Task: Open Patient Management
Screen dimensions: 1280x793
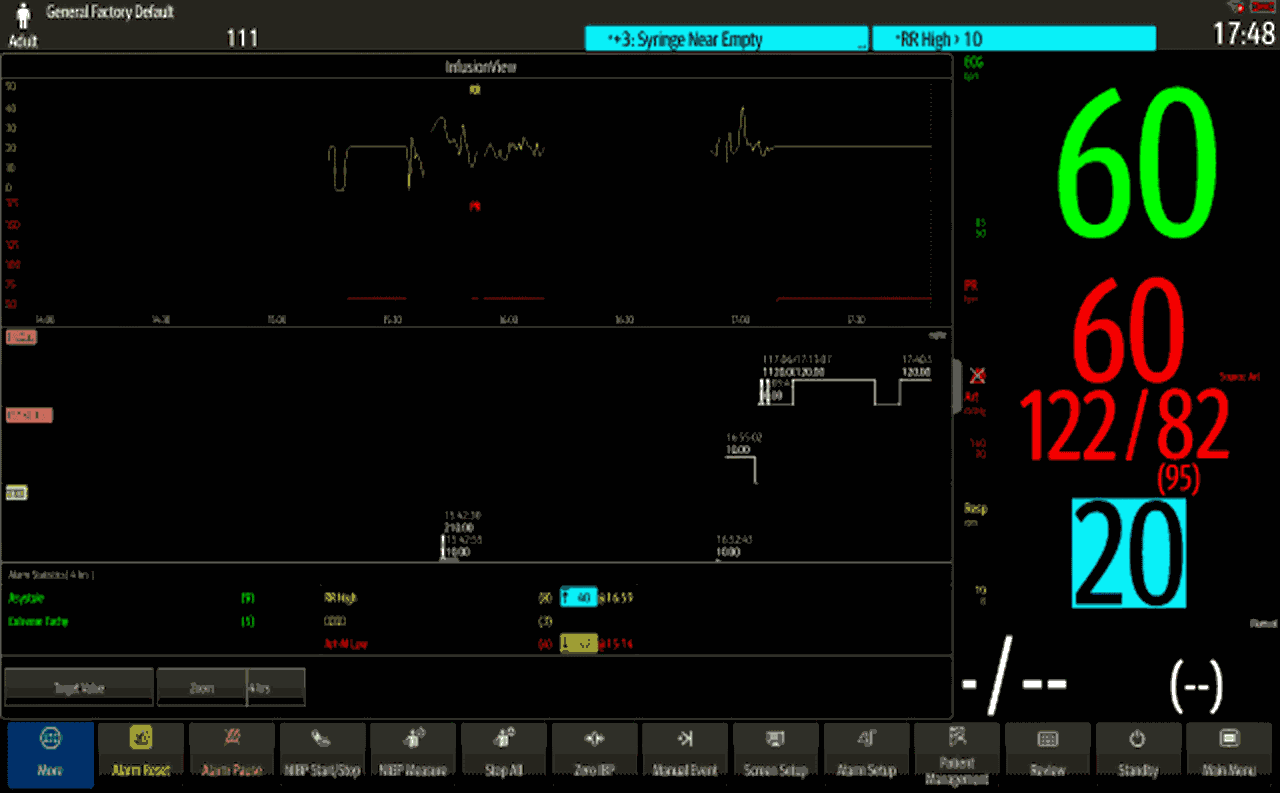Action: pos(957,755)
